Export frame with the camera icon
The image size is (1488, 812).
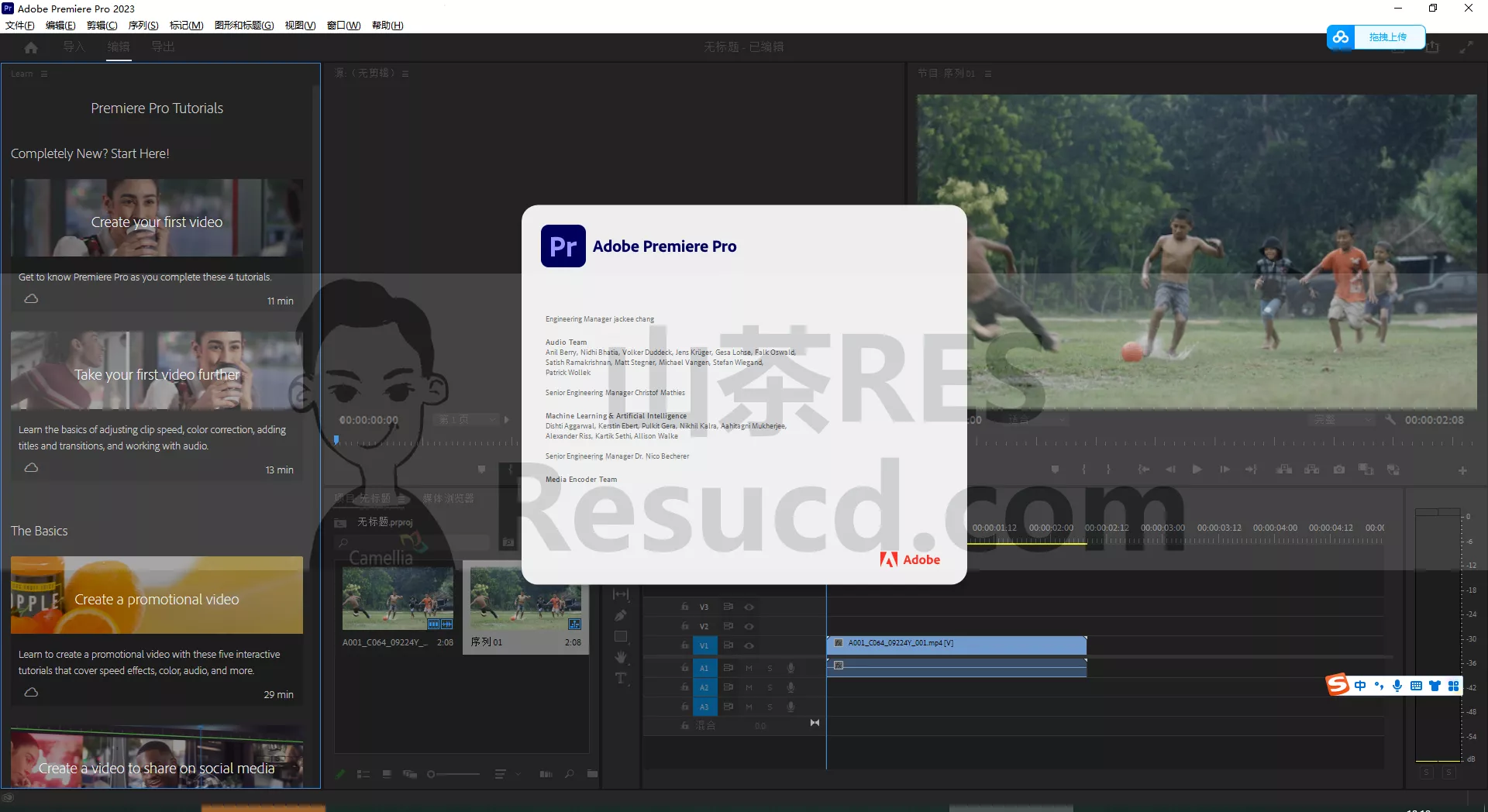pos(1339,470)
